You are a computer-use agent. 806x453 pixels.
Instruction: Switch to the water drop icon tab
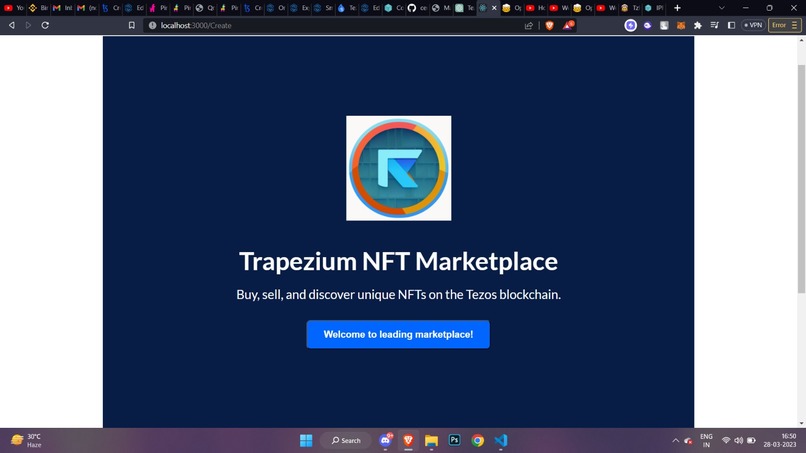pyautogui.click(x=346, y=8)
